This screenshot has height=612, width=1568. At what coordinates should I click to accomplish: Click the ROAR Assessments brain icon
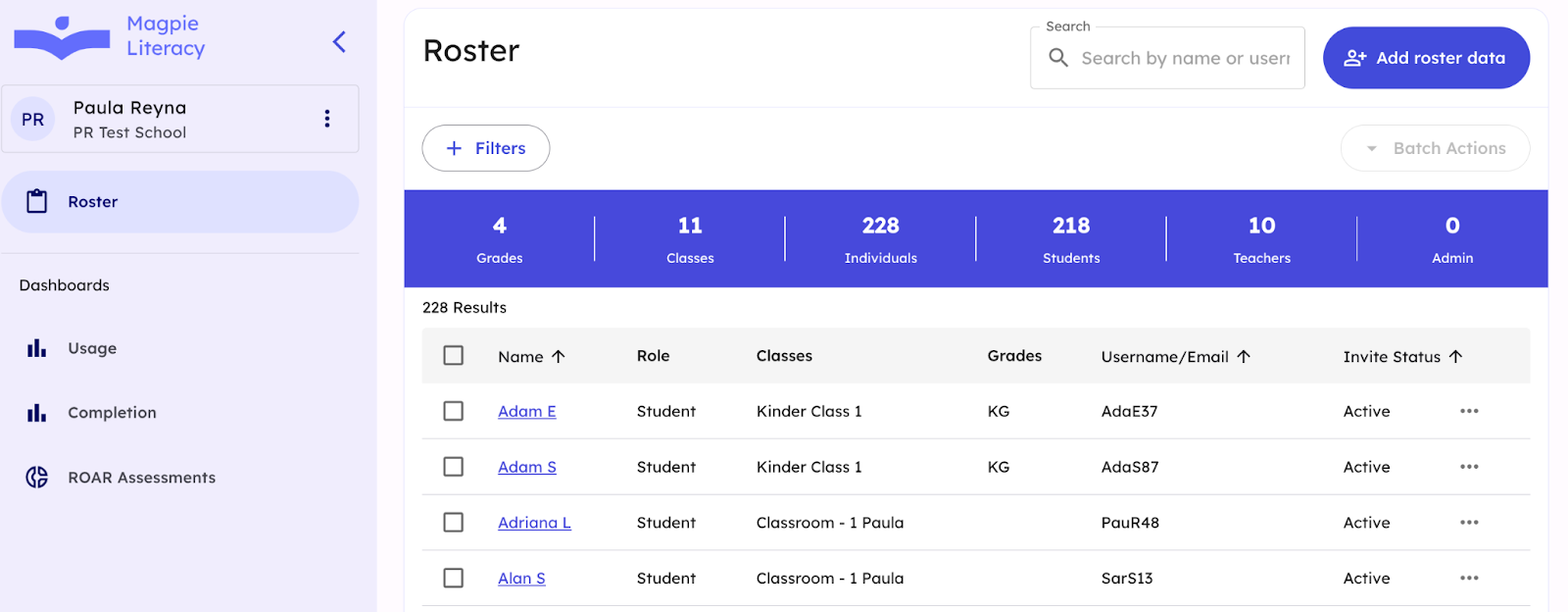pos(37,478)
